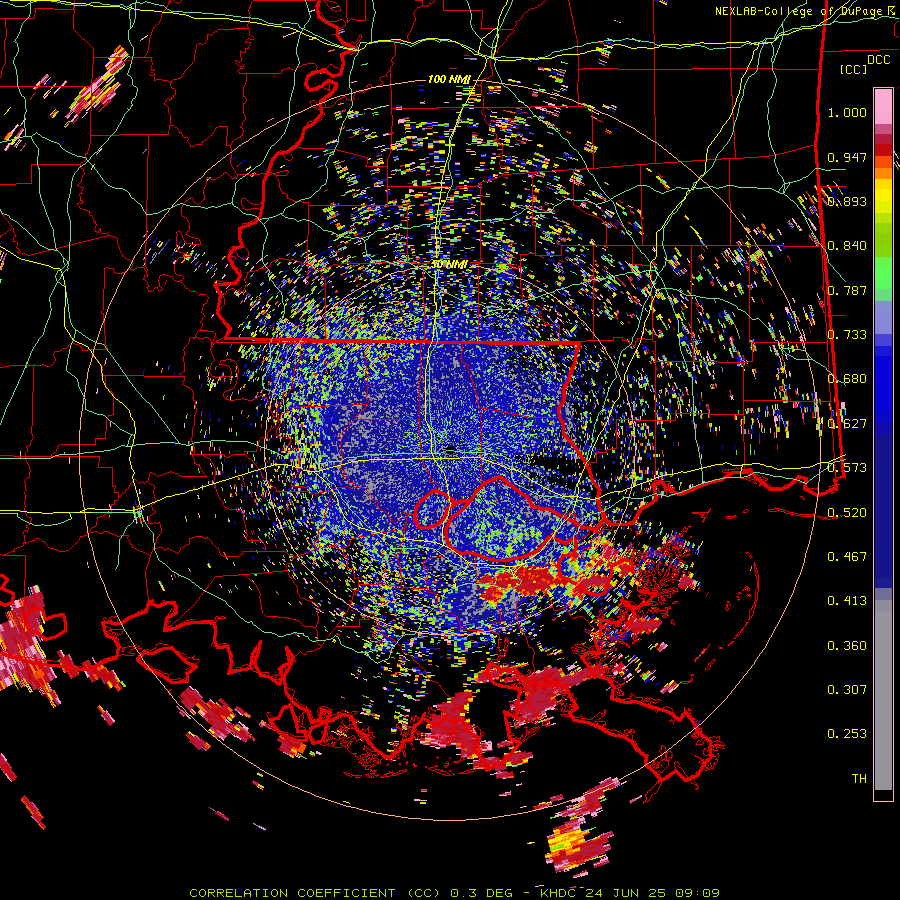Select the 1.000 scale value
This screenshot has width=900, height=900.
pos(847,112)
